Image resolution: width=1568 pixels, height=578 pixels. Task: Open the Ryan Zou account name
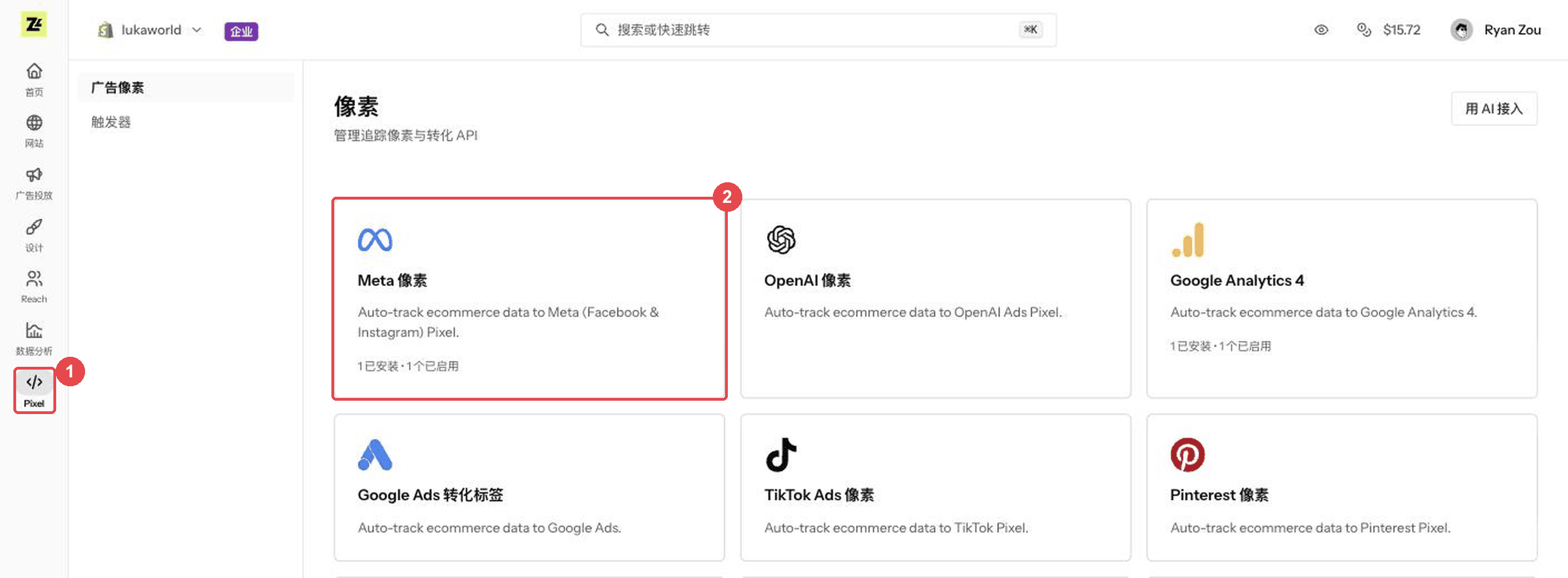(1512, 30)
